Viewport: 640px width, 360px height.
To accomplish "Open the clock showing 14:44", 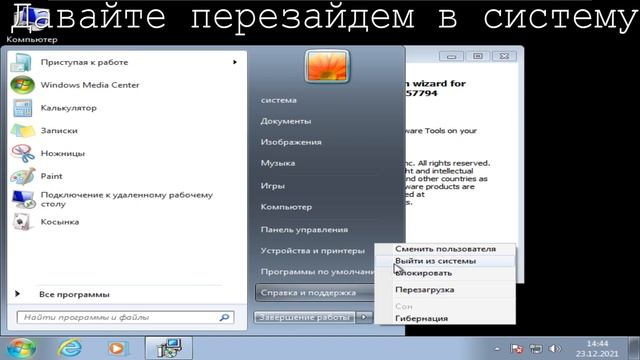I will 597,349.
